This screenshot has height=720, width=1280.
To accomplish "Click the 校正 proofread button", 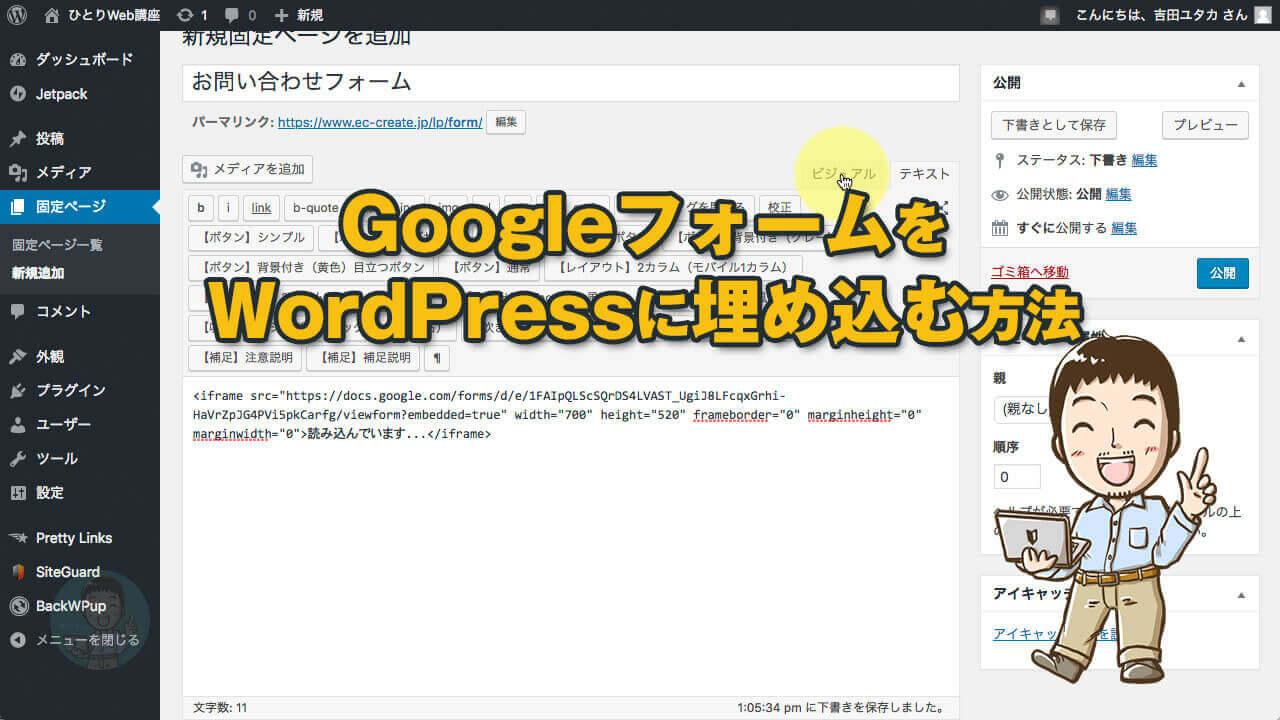I will click(779, 207).
